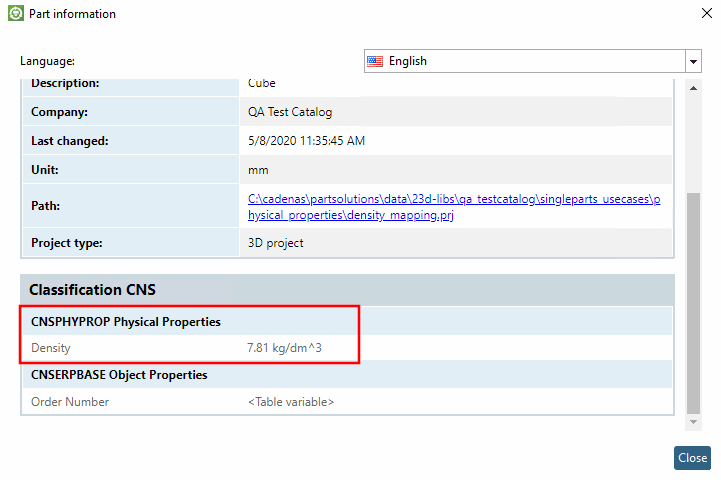
Task: Click the Path: label
Action: (x=46, y=206)
